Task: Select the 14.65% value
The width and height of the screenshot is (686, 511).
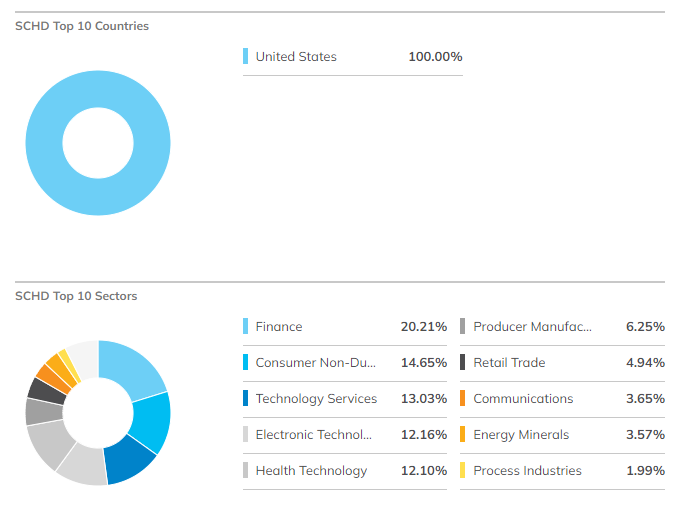Action: (424, 363)
